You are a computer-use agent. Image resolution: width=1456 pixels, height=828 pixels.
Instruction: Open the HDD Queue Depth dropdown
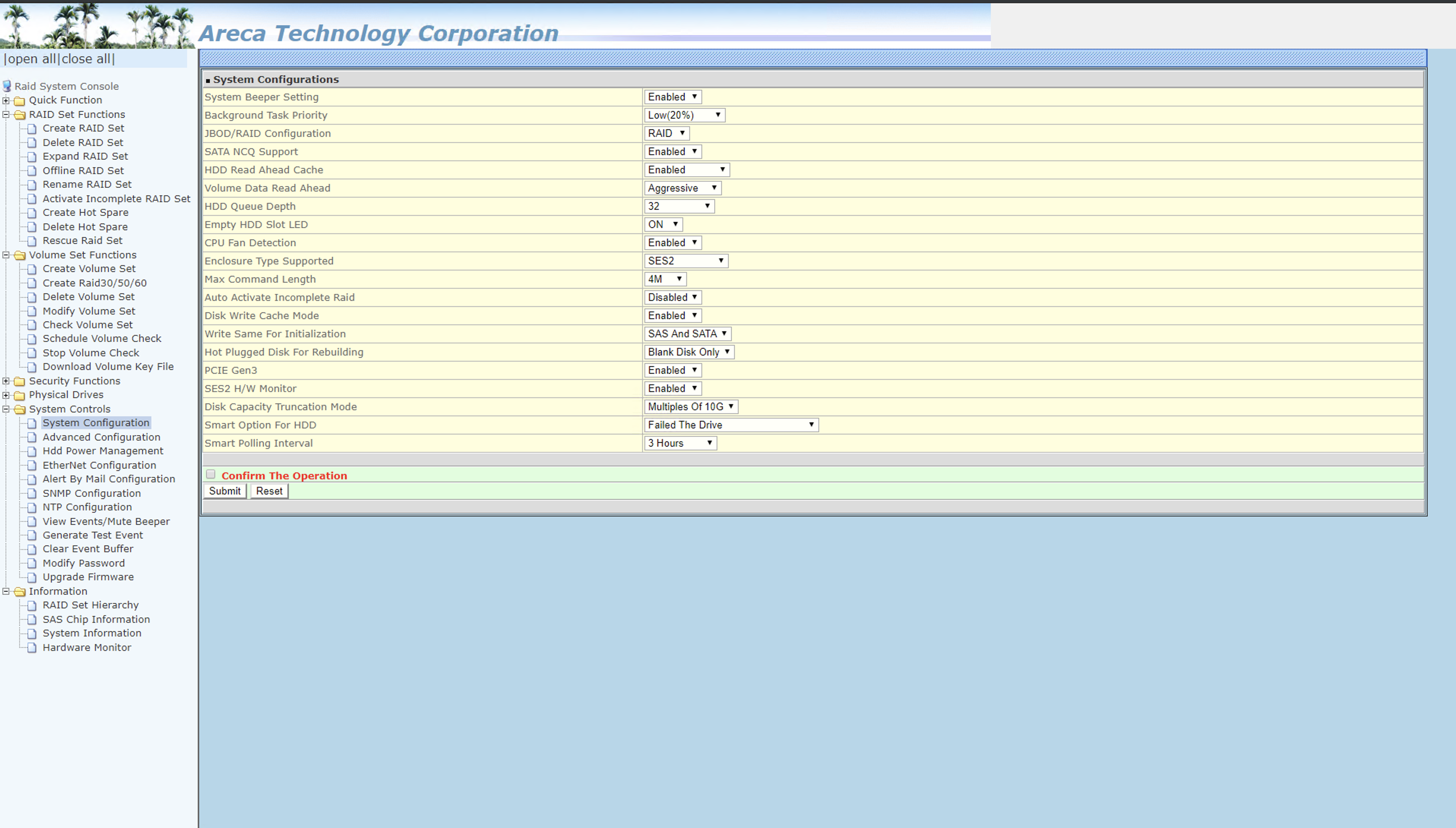click(679, 207)
